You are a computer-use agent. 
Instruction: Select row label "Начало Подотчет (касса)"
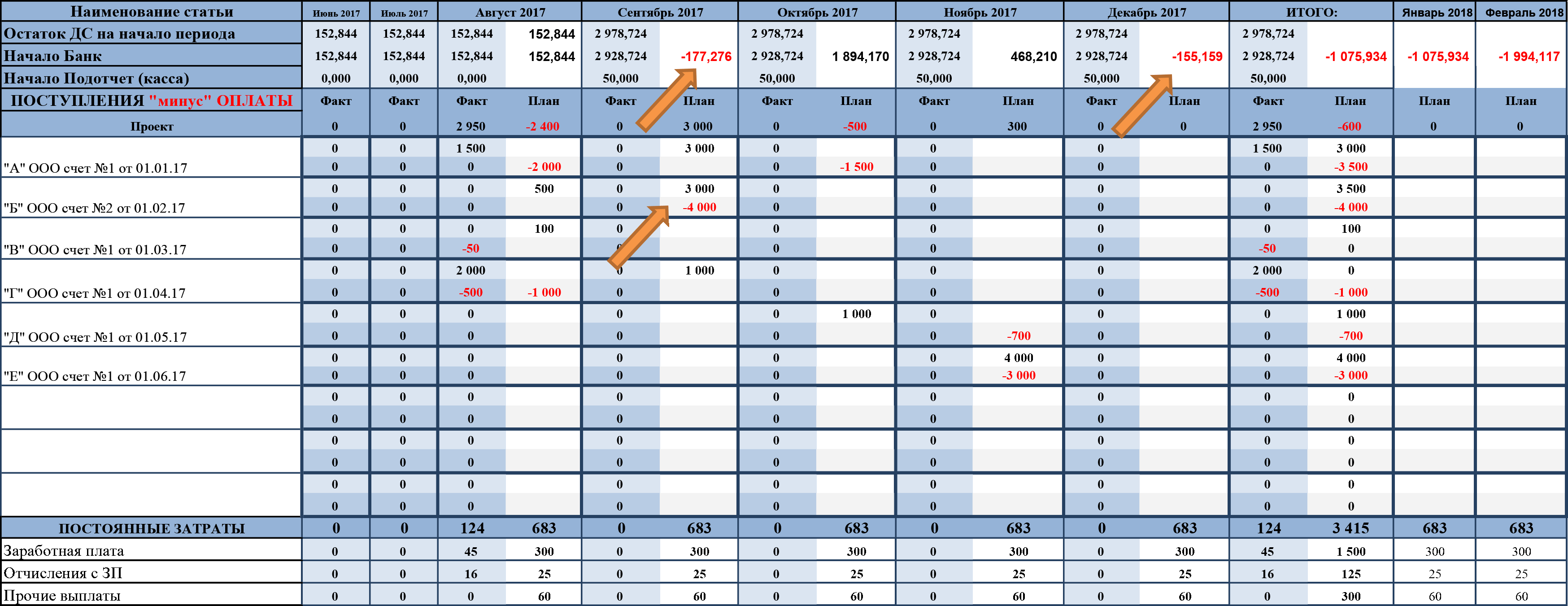point(151,78)
